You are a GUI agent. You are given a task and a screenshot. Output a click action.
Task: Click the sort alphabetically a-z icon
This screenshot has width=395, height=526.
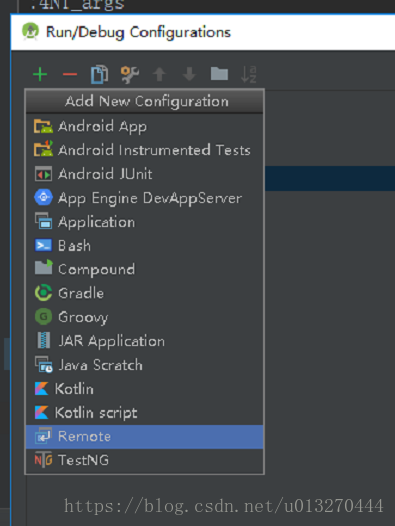(249, 74)
